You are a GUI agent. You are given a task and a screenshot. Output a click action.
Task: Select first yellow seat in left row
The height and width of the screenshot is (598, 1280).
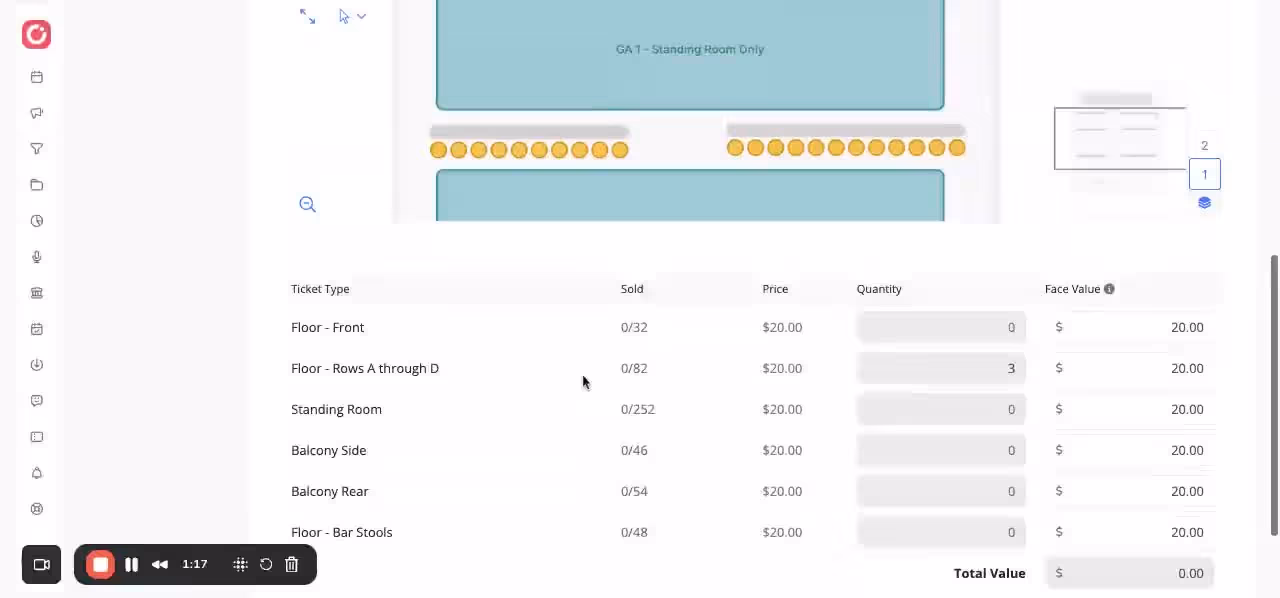(438, 150)
